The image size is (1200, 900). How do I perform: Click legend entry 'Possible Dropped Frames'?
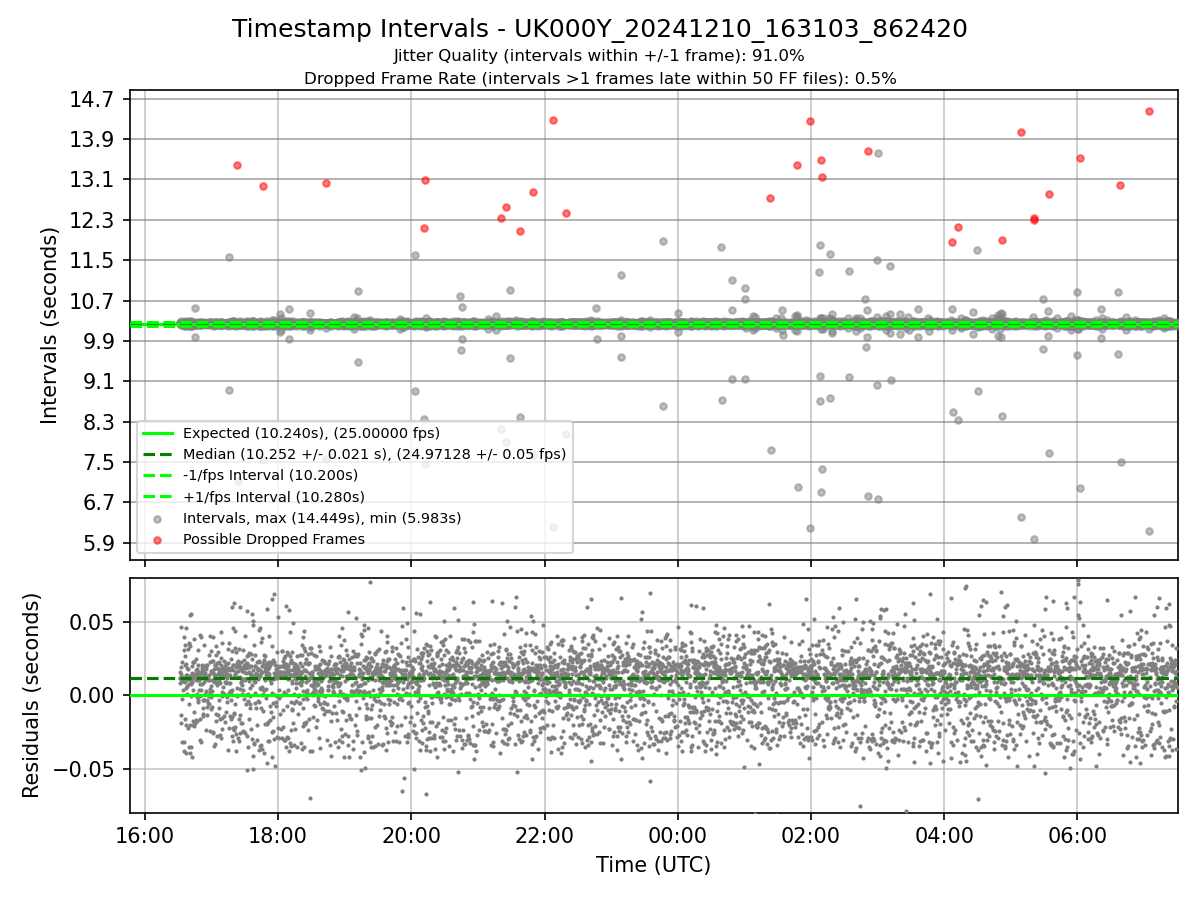click(273, 539)
